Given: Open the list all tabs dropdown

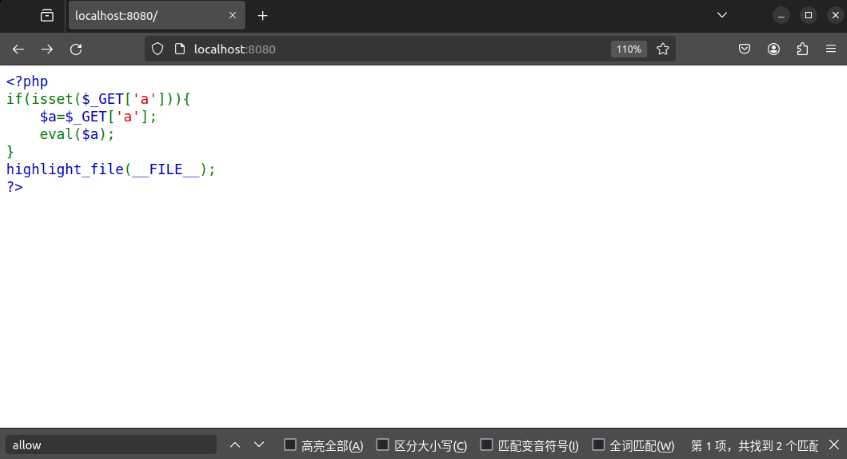Looking at the screenshot, I should click(723, 15).
